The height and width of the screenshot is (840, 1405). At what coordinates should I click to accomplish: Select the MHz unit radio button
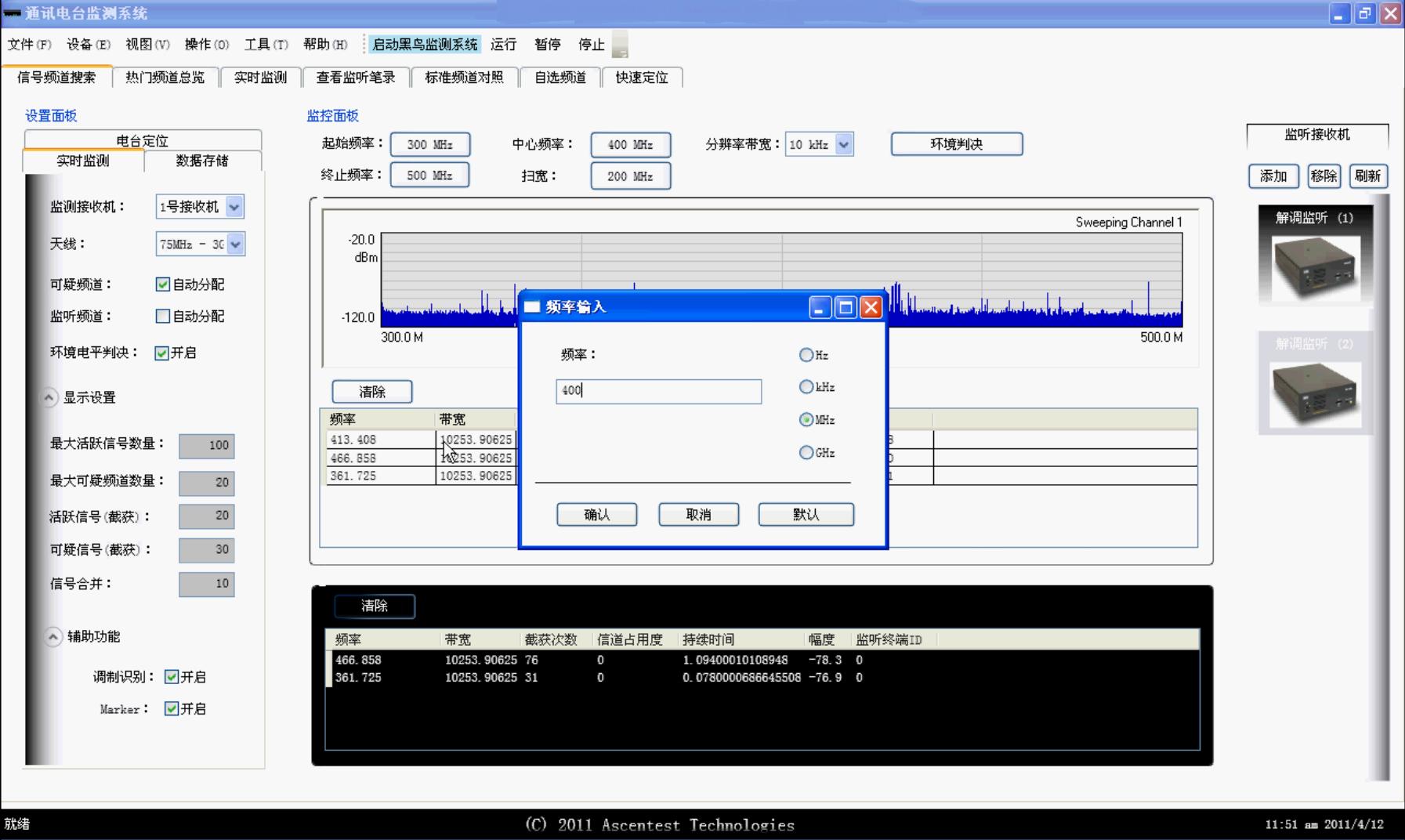pos(806,420)
